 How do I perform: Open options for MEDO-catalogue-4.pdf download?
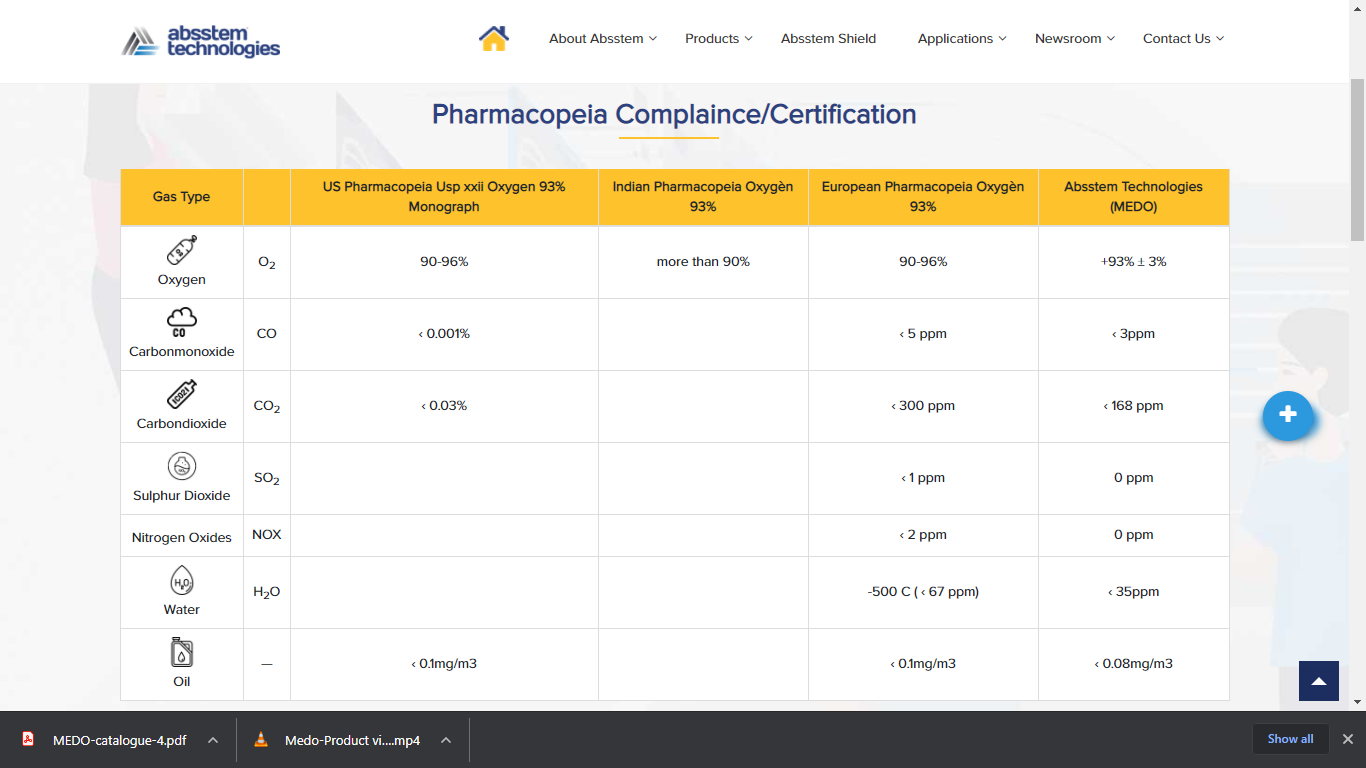point(213,740)
